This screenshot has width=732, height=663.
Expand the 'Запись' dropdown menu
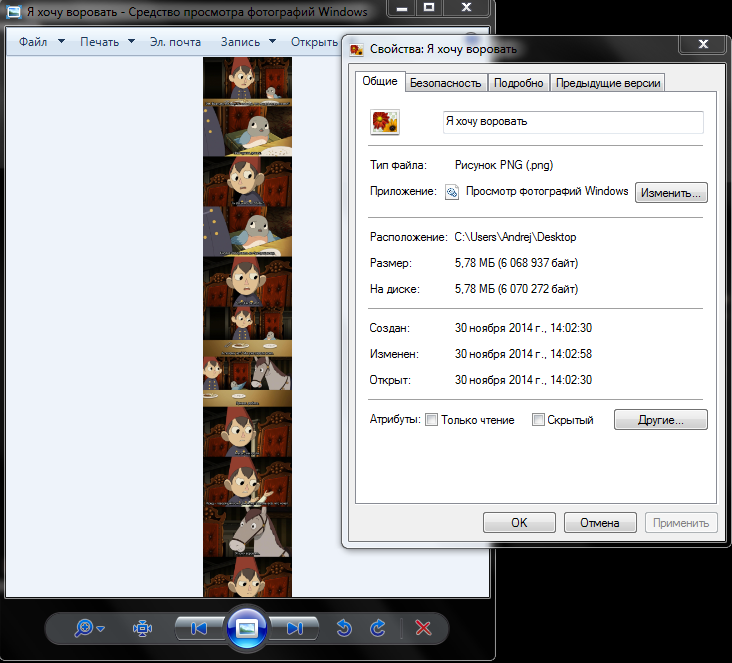[247, 42]
